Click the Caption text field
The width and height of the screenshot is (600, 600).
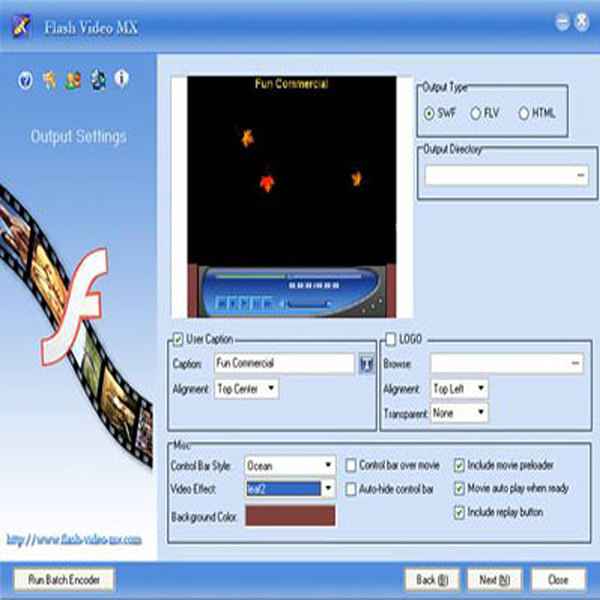[284, 363]
